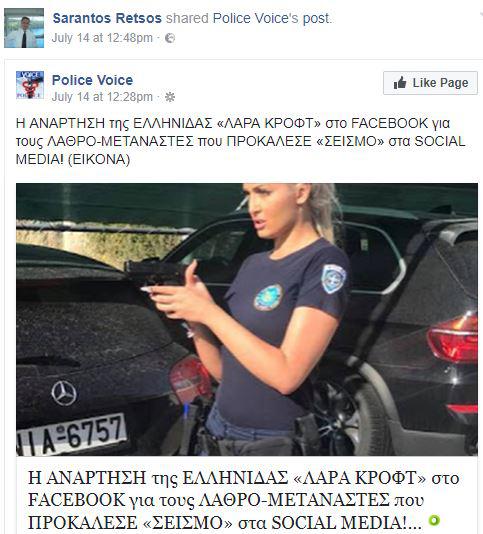Open the article preview photo
483x534 pixels.
247,319
